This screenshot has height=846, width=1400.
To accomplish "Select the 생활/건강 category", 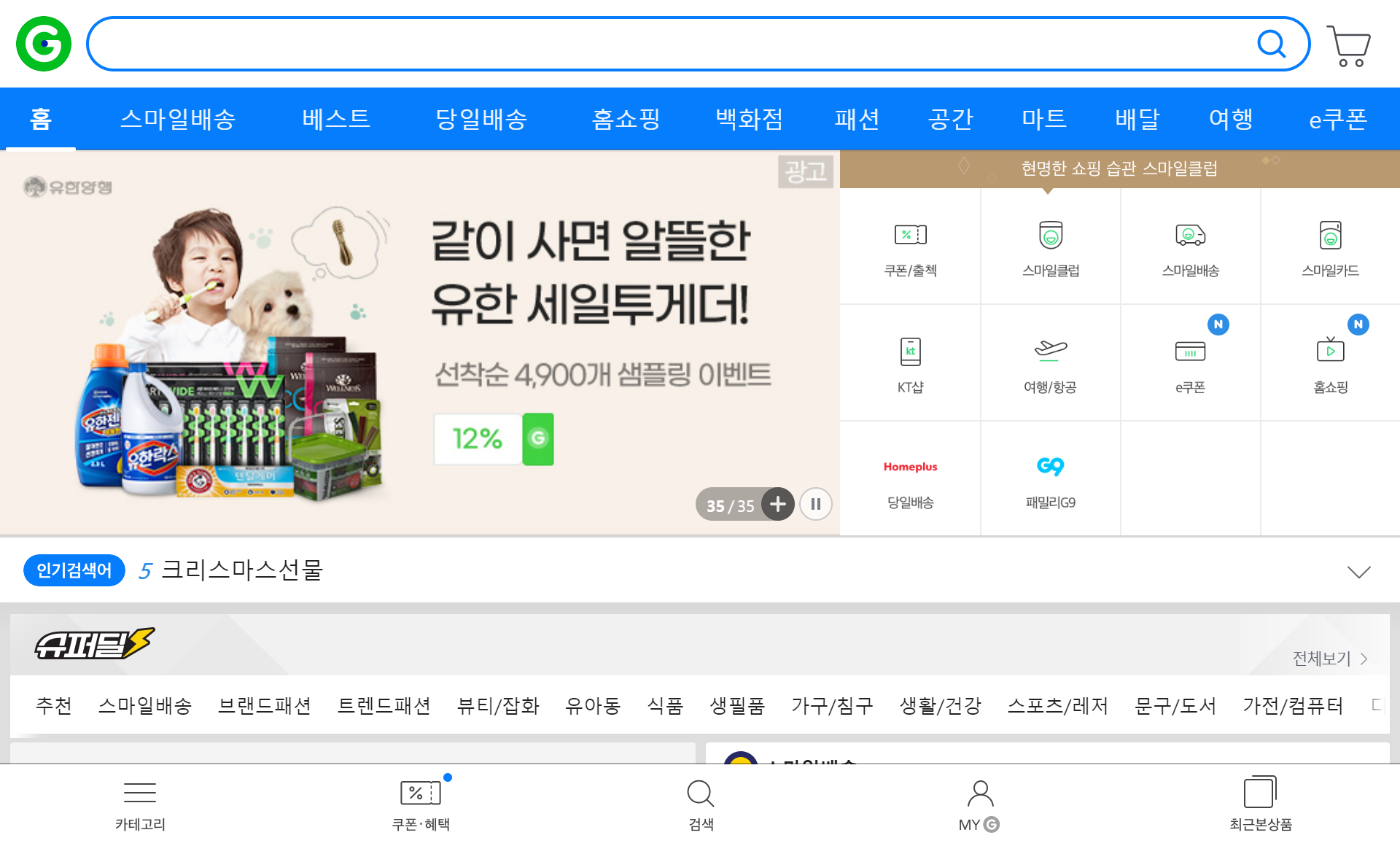I will tap(941, 705).
